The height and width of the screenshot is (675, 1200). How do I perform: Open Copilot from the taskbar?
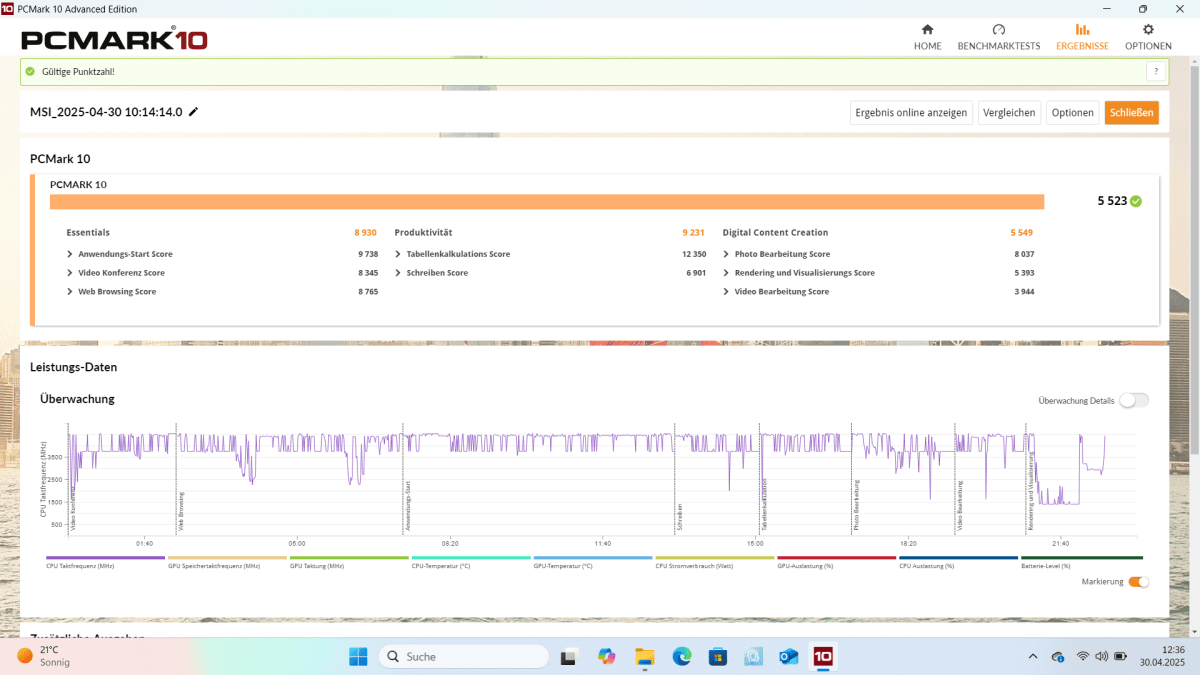pos(606,656)
